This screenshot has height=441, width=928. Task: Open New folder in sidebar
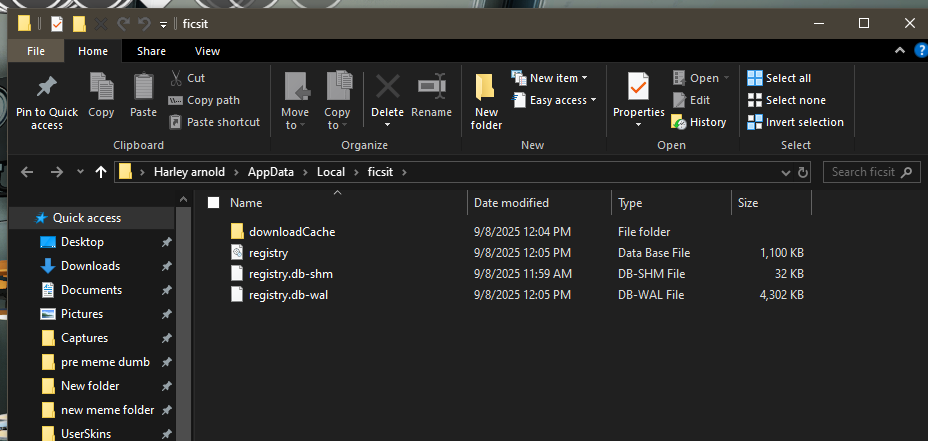90,386
